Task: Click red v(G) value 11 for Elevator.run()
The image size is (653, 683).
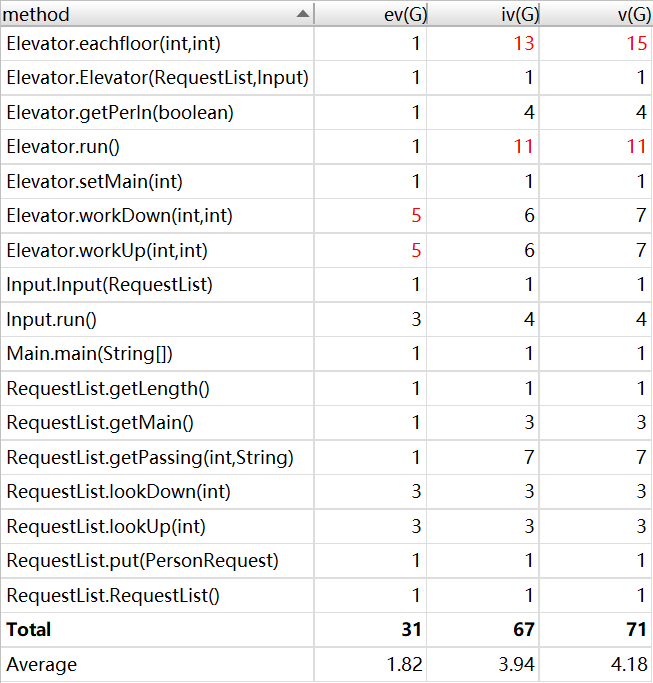Action: (636, 147)
